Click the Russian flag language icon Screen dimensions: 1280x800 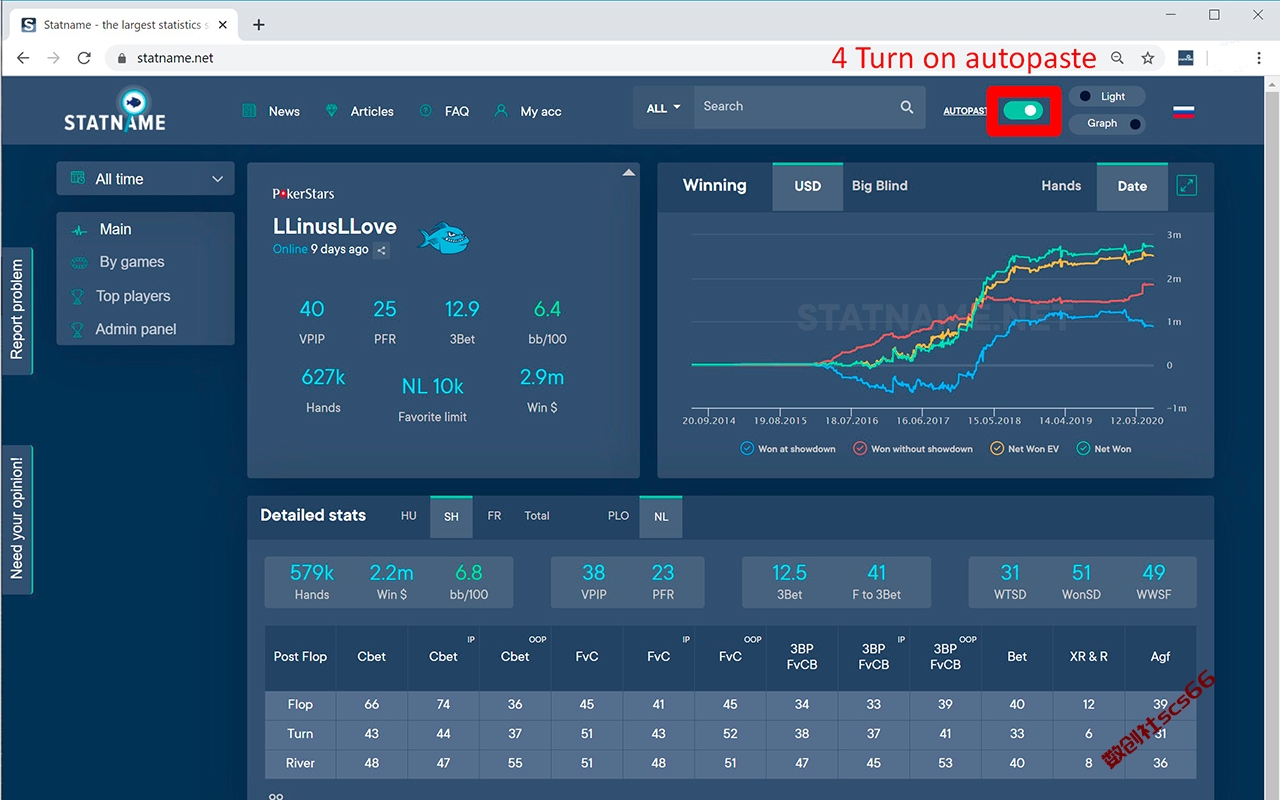pos(1183,111)
